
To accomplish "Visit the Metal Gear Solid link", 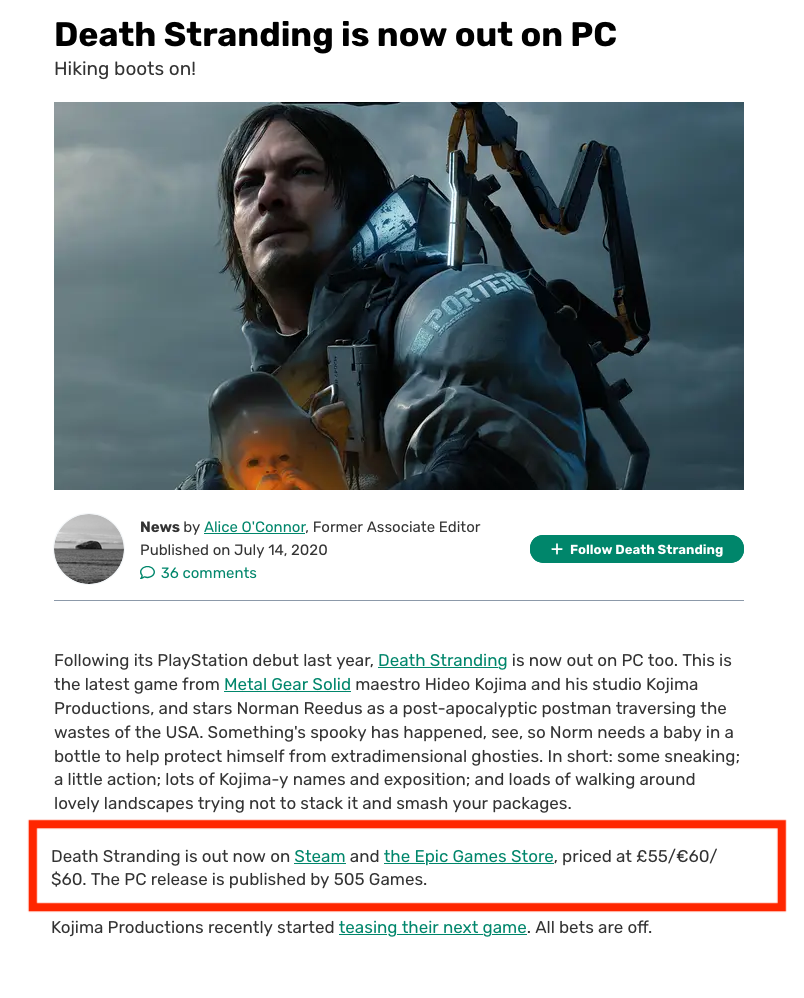I will click(287, 684).
